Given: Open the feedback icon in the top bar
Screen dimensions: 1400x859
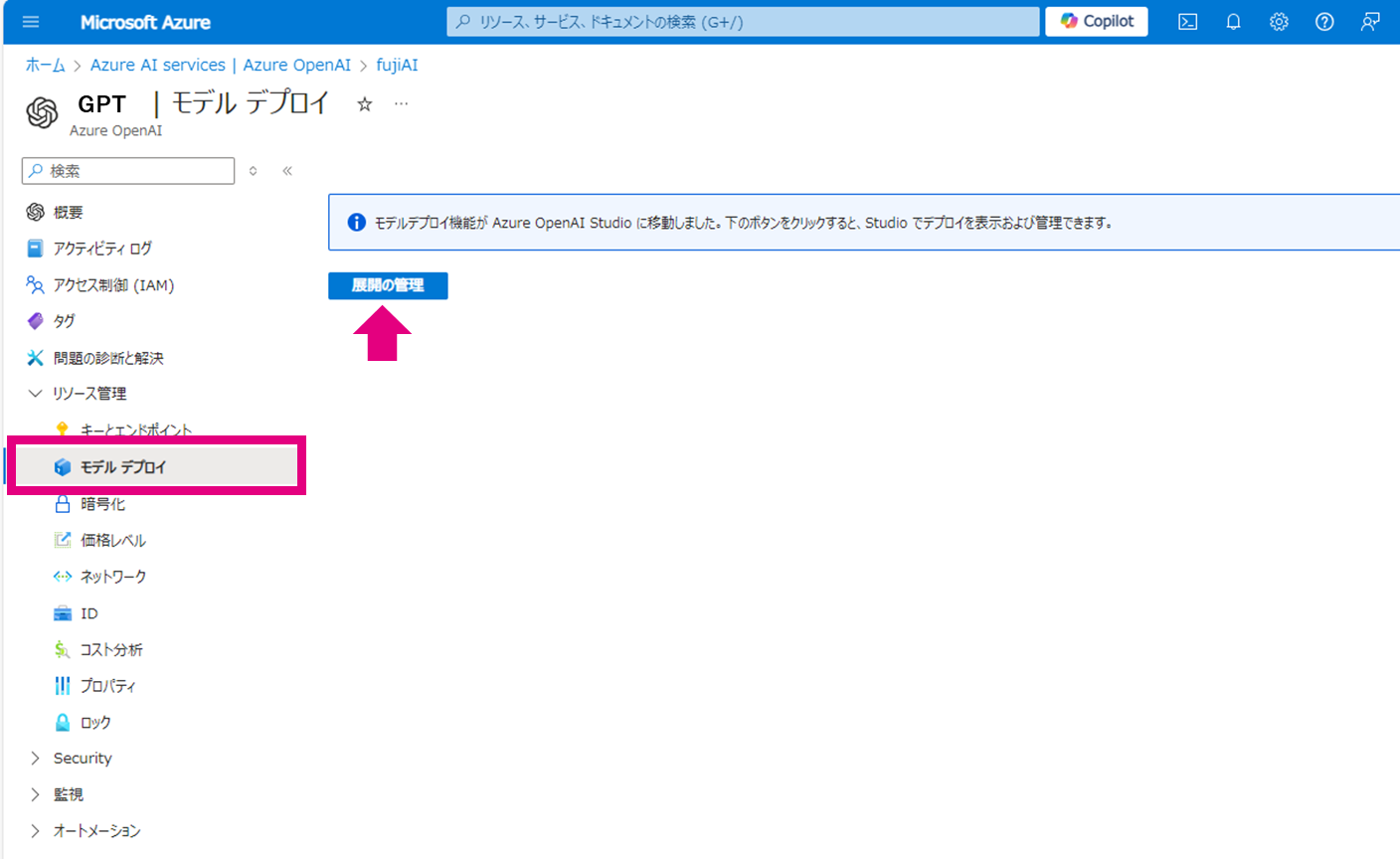Looking at the screenshot, I should point(1370,22).
